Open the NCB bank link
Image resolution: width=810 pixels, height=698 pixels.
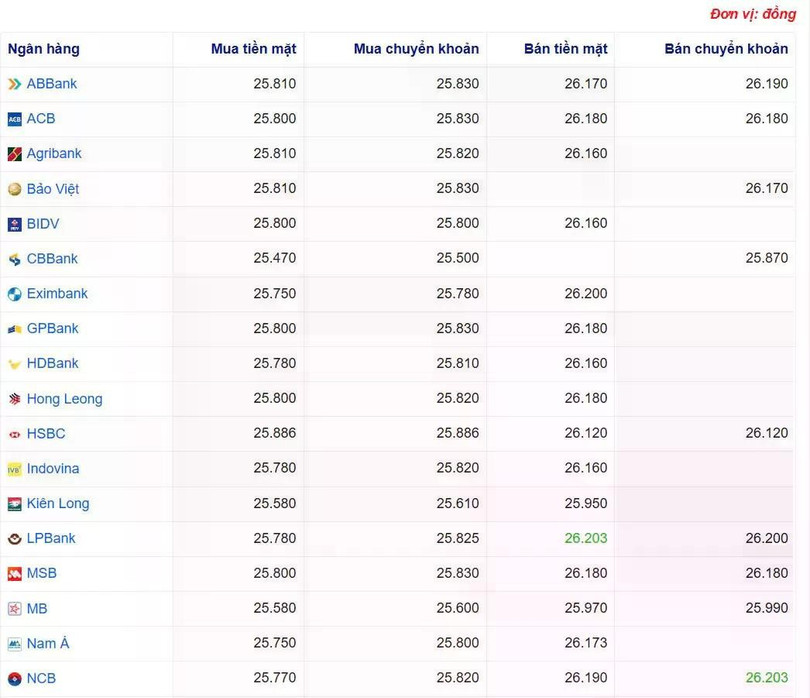[41, 678]
